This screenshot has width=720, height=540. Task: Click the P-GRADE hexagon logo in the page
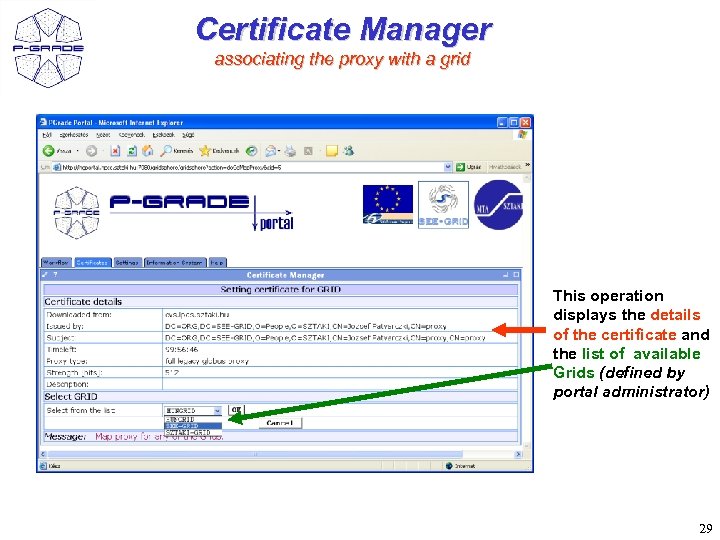point(77,213)
